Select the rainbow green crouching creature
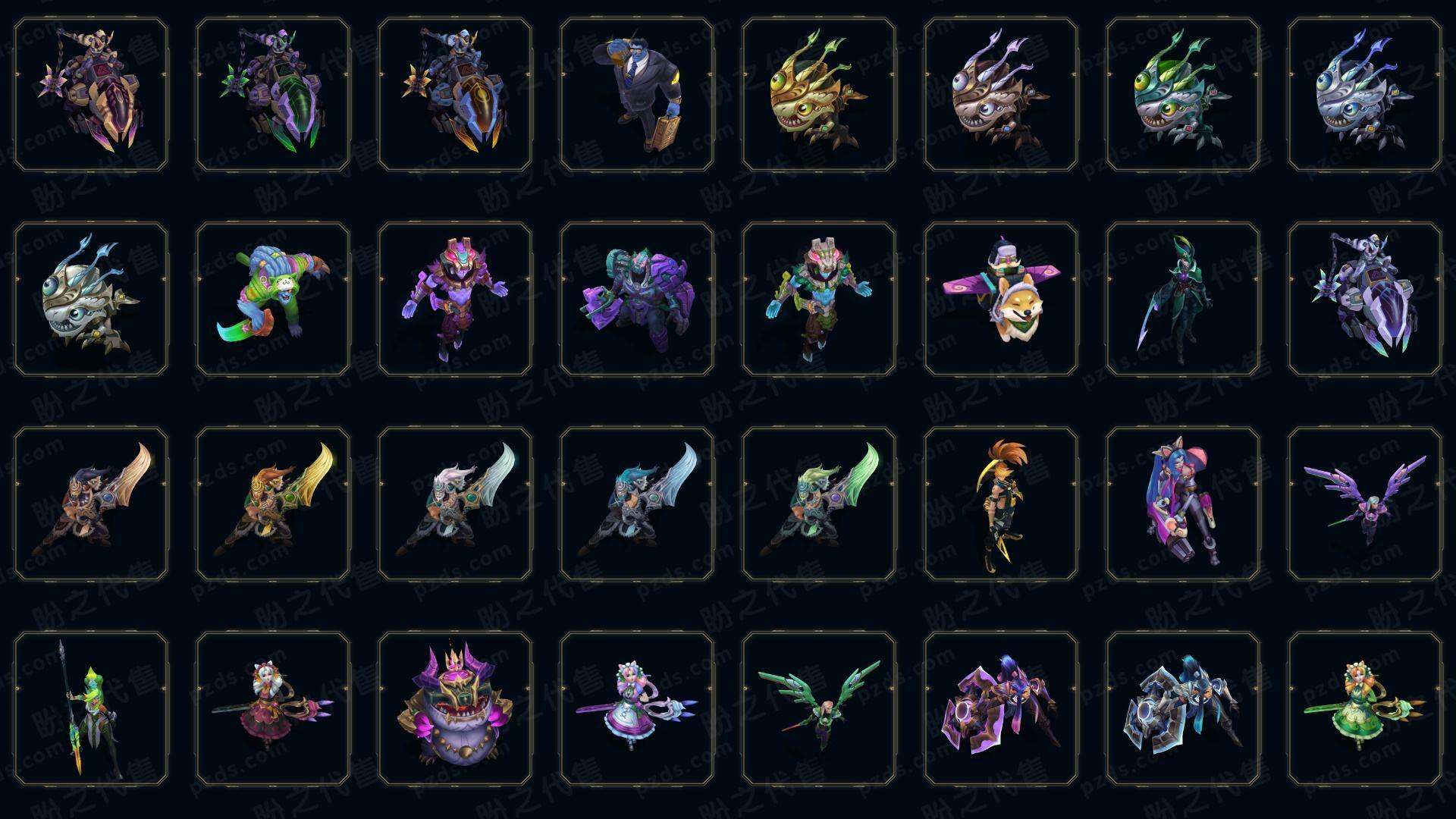 coord(273,299)
